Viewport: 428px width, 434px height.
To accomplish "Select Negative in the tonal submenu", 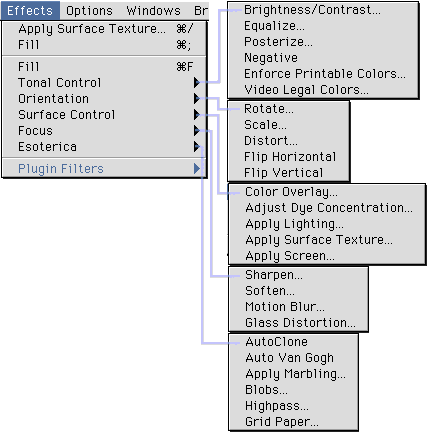I will [x=271, y=58].
